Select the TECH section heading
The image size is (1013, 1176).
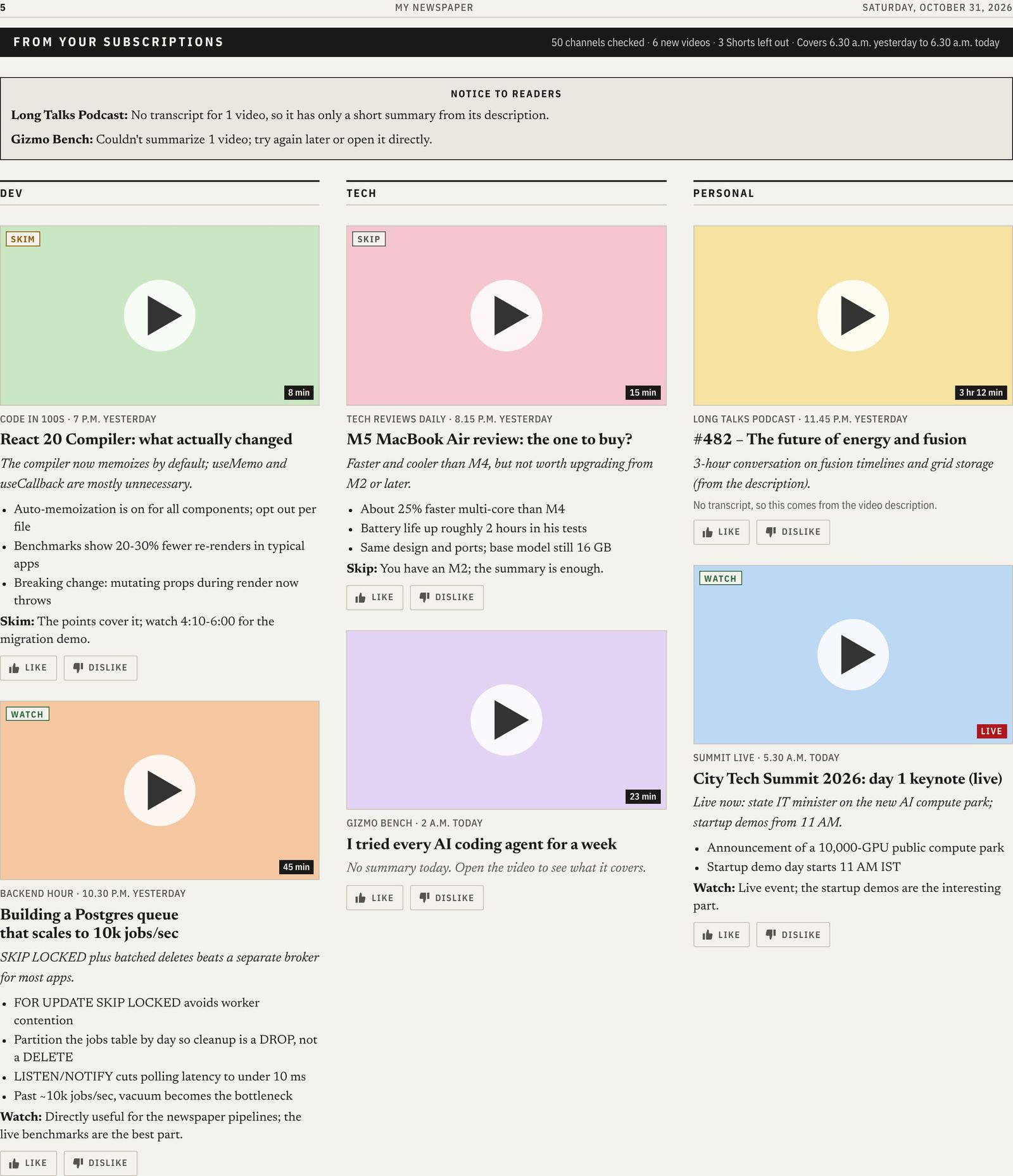[362, 194]
